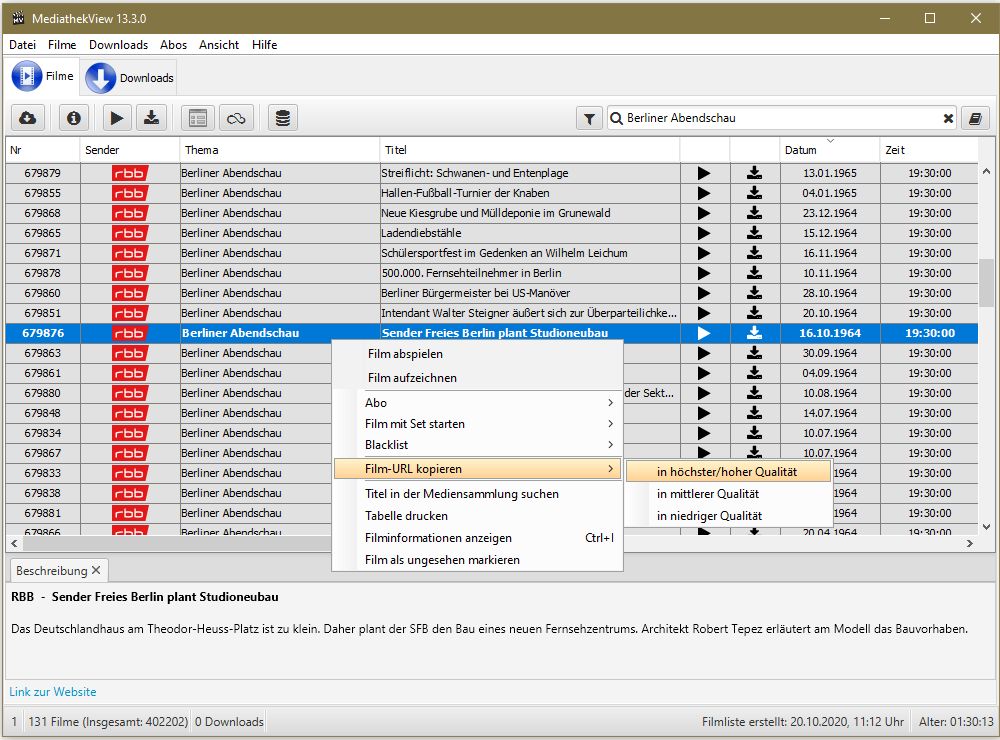
Task: Click the 'Berliner Abendschau' search field
Action: (781, 119)
